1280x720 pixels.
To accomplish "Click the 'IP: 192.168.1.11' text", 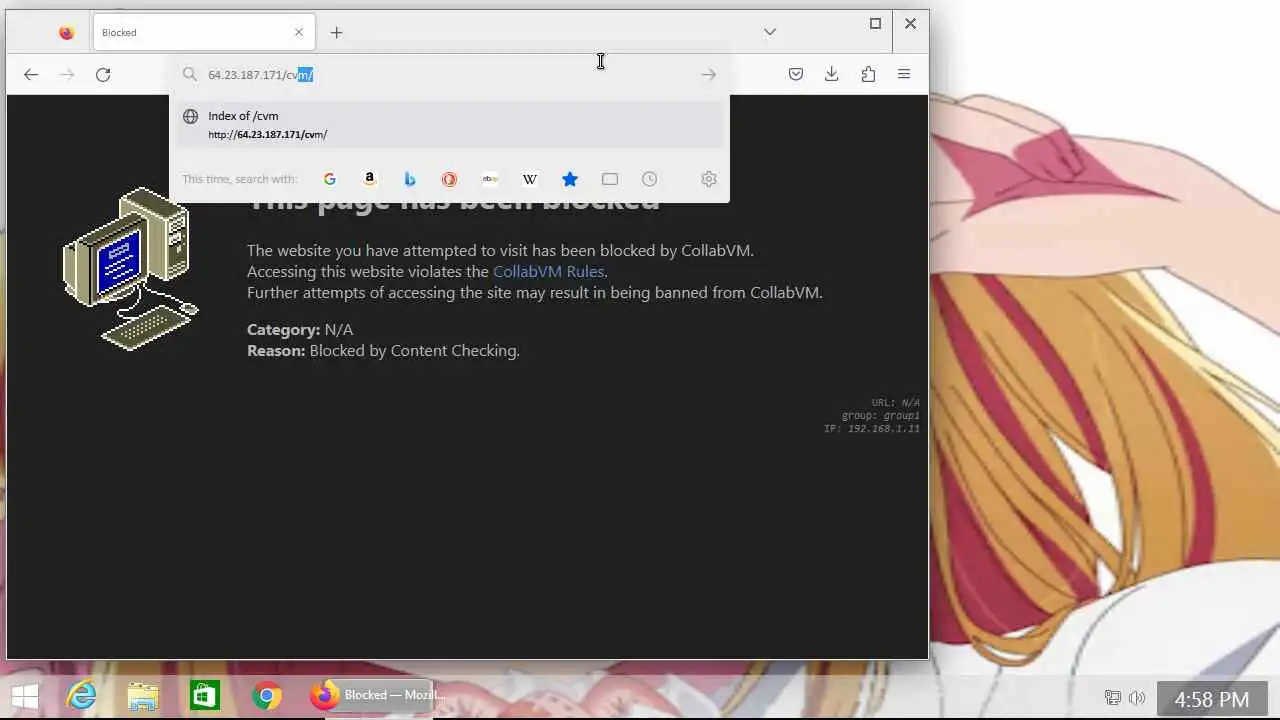I will [x=872, y=429].
